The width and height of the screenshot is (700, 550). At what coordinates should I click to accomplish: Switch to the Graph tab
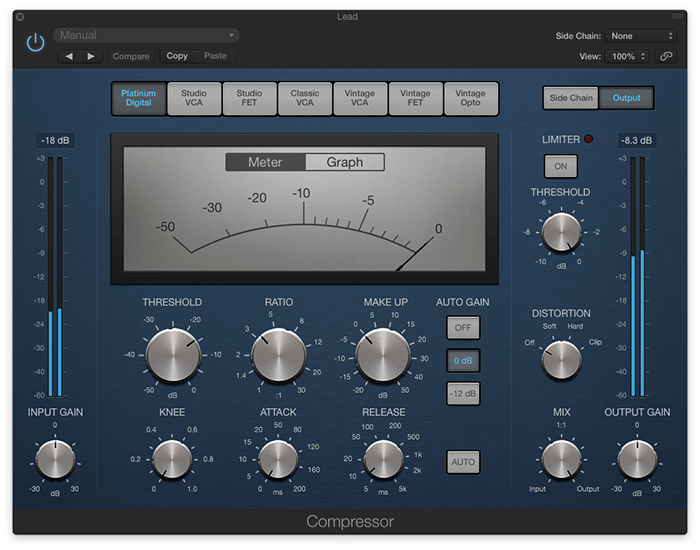pos(344,162)
